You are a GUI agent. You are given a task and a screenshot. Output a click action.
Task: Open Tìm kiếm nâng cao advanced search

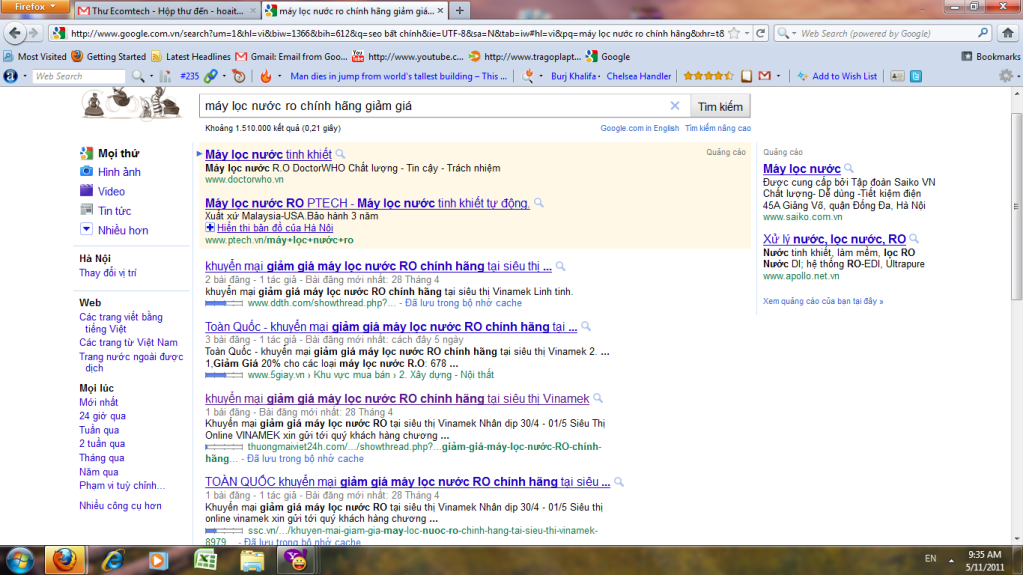(x=718, y=129)
